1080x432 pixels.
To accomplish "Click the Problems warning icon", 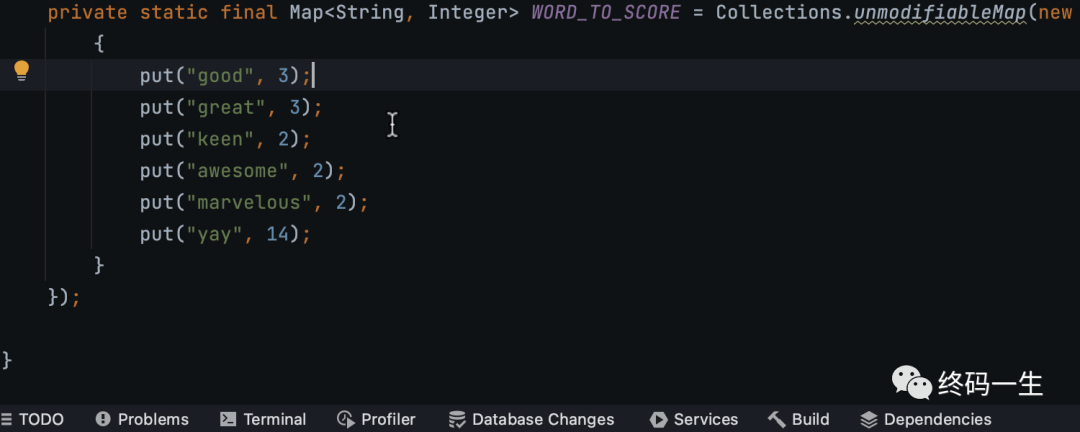I will (103, 419).
